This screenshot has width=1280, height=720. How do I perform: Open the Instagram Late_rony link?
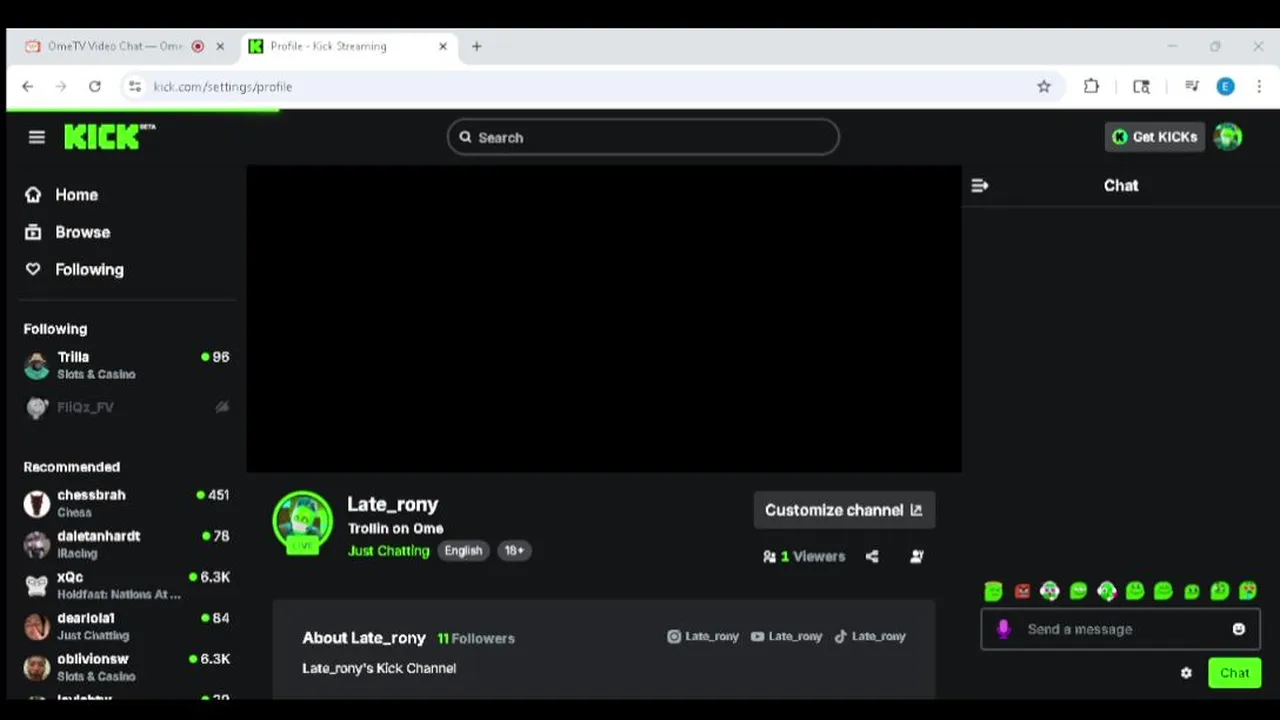point(703,636)
